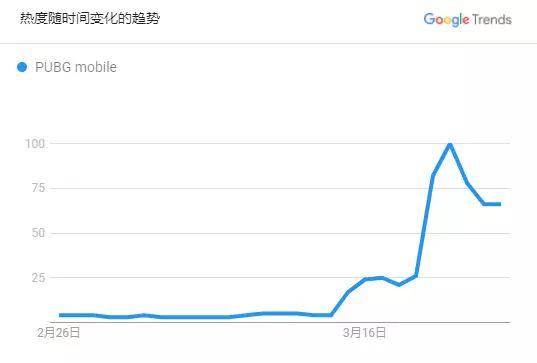Click the line's final flat end point
Image resolution: width=537 pixels, height=363 pixels.
tap(499, 204)
